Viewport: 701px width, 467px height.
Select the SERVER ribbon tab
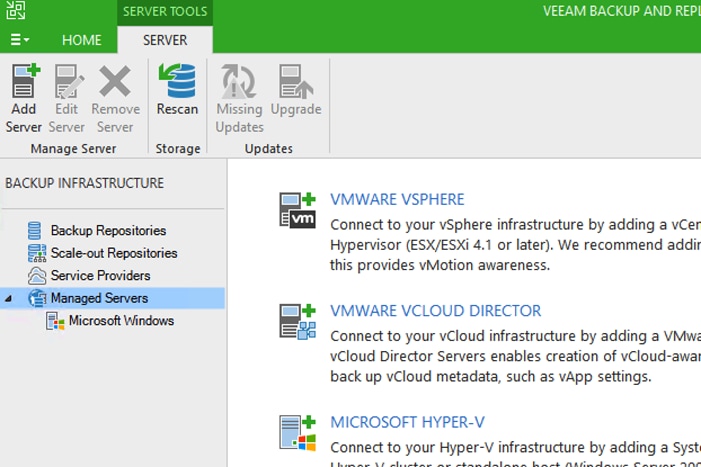[x=165, y=40]
